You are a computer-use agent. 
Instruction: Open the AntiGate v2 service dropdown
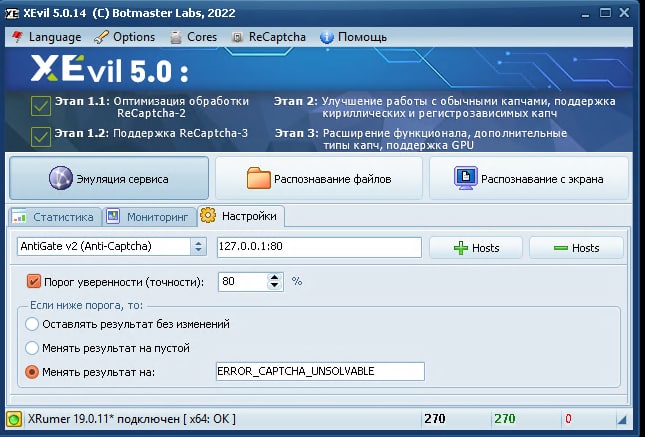point(111,246)
